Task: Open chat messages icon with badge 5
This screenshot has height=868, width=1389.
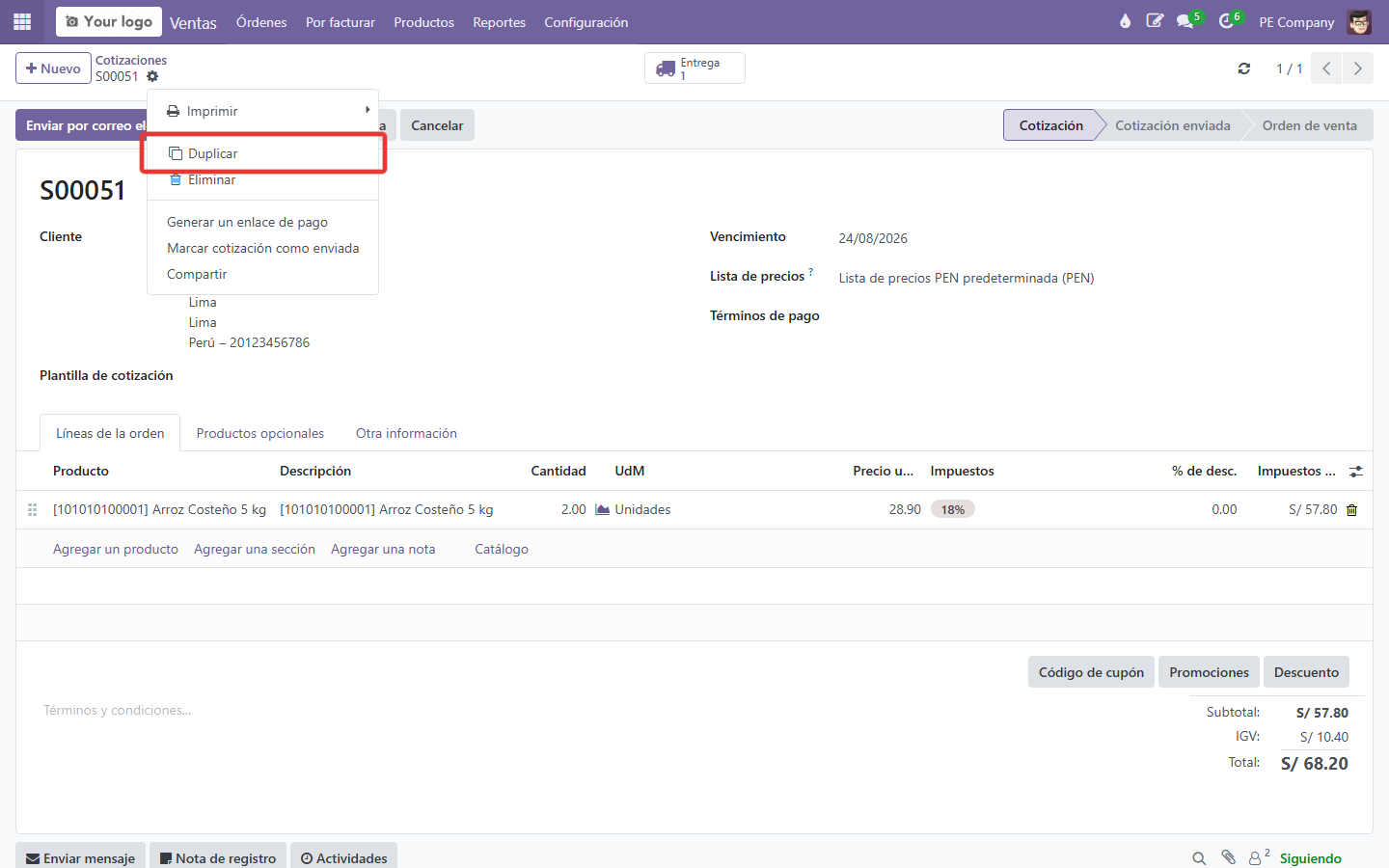Action: pos(1187,21)
